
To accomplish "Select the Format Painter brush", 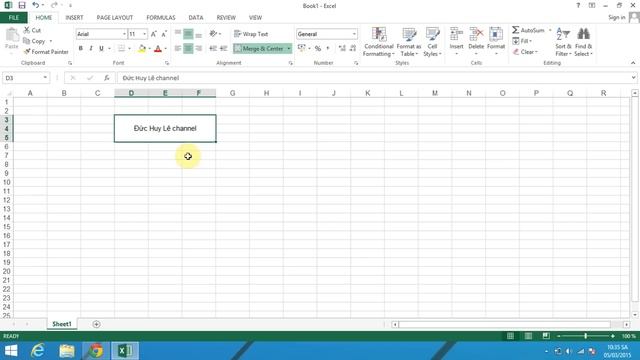I will coord(46,52).
